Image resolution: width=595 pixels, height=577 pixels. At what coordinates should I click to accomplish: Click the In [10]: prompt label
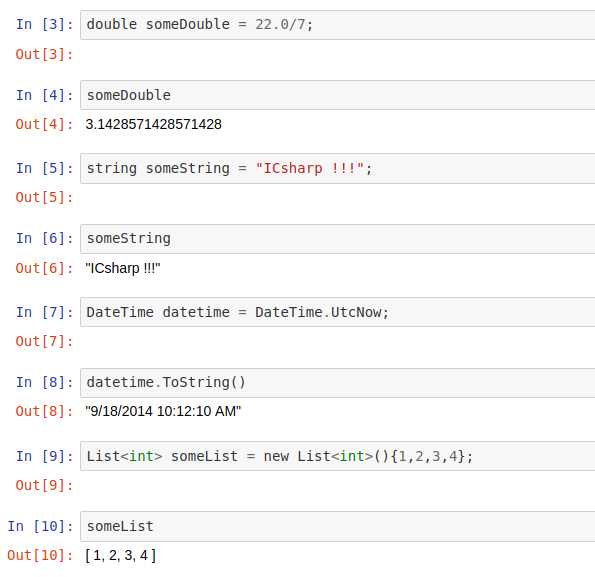[40, 526]
